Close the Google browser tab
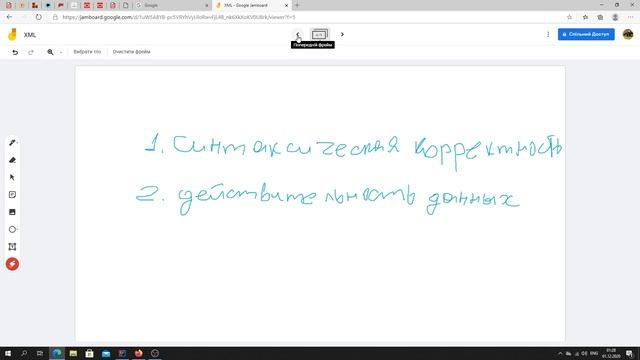 [x=207, y=5]
